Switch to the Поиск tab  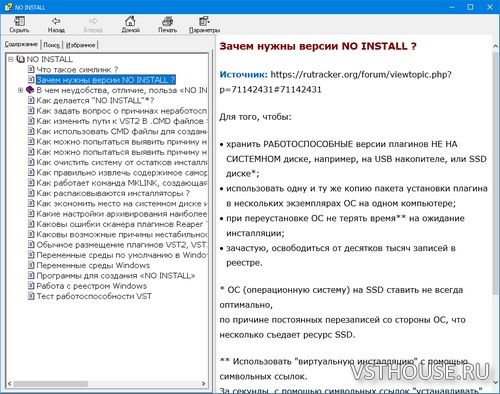click(52, 45)
